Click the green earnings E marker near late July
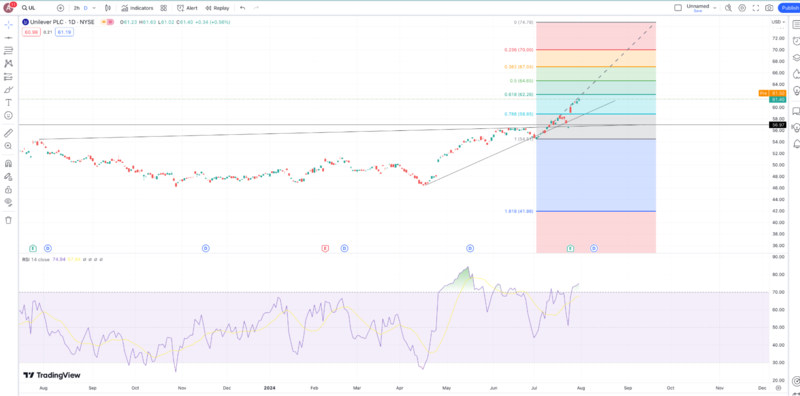Viewport: 800px width, 396px height. [x=570, y=249]
